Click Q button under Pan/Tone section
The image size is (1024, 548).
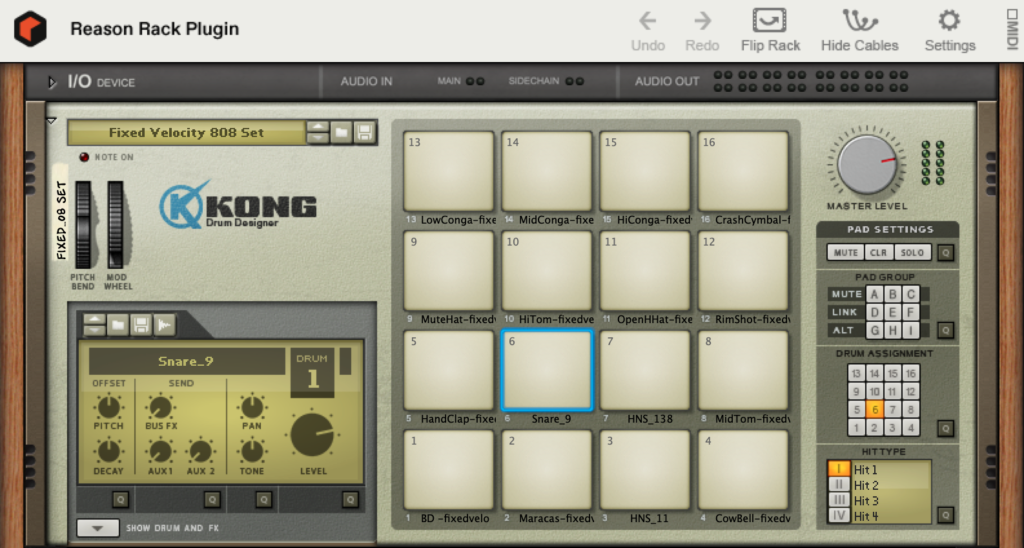[263, 500]
